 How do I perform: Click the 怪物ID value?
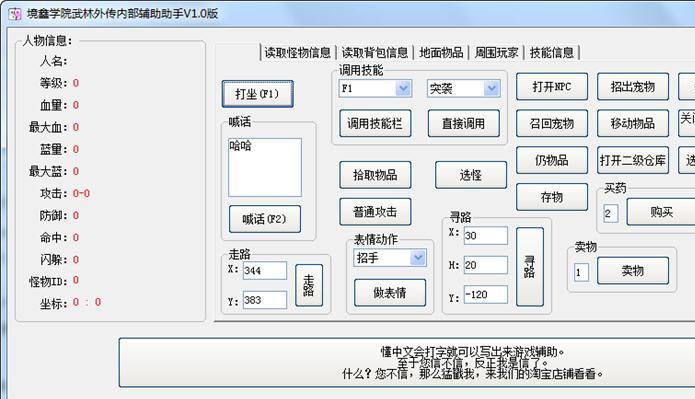[76, 280]
